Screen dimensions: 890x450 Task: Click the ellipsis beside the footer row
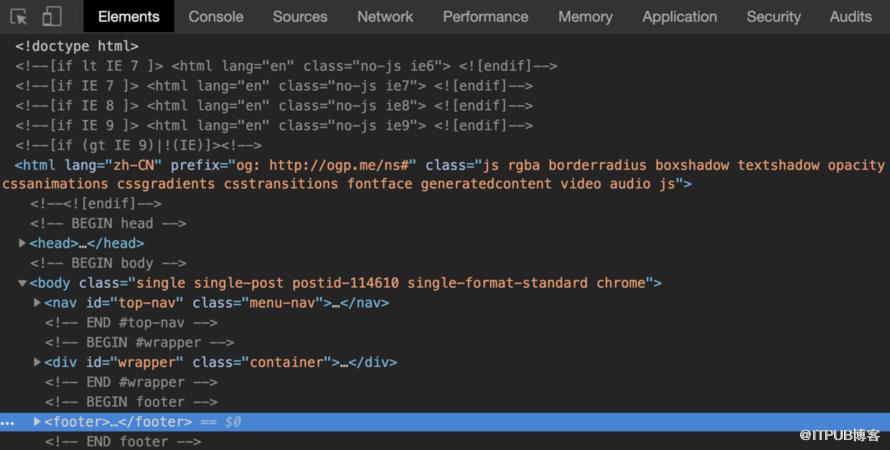pyautogui.click(x=7, y=422)
